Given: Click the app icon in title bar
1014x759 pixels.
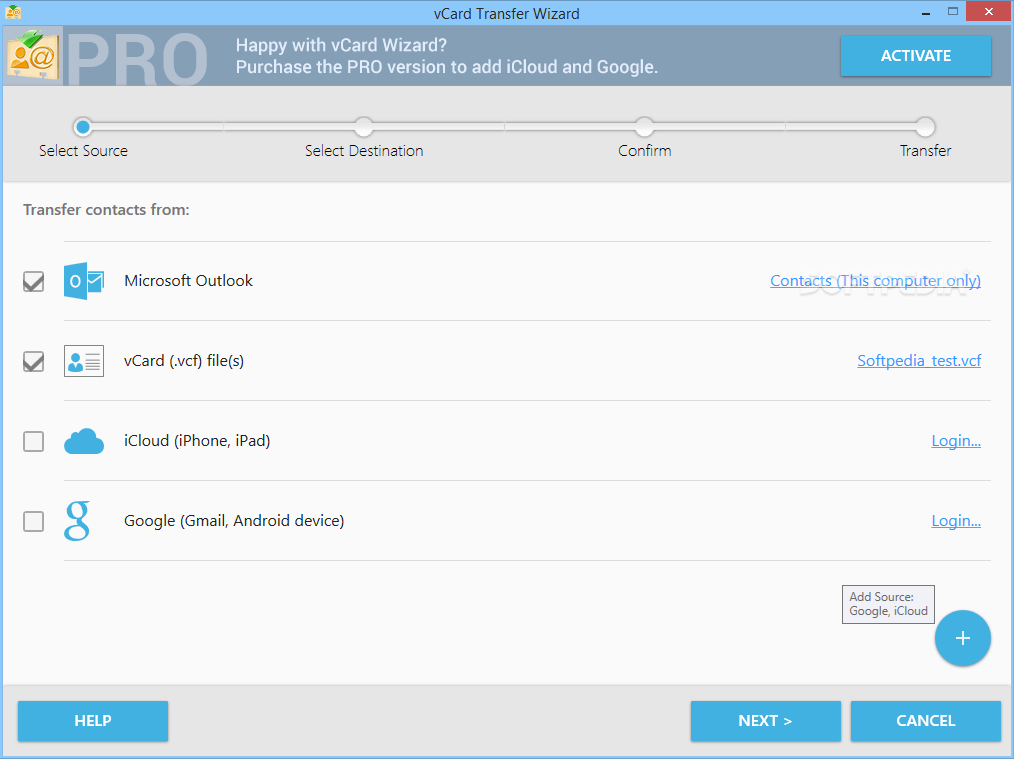Looking at the screenshot, I should [13, 12].
